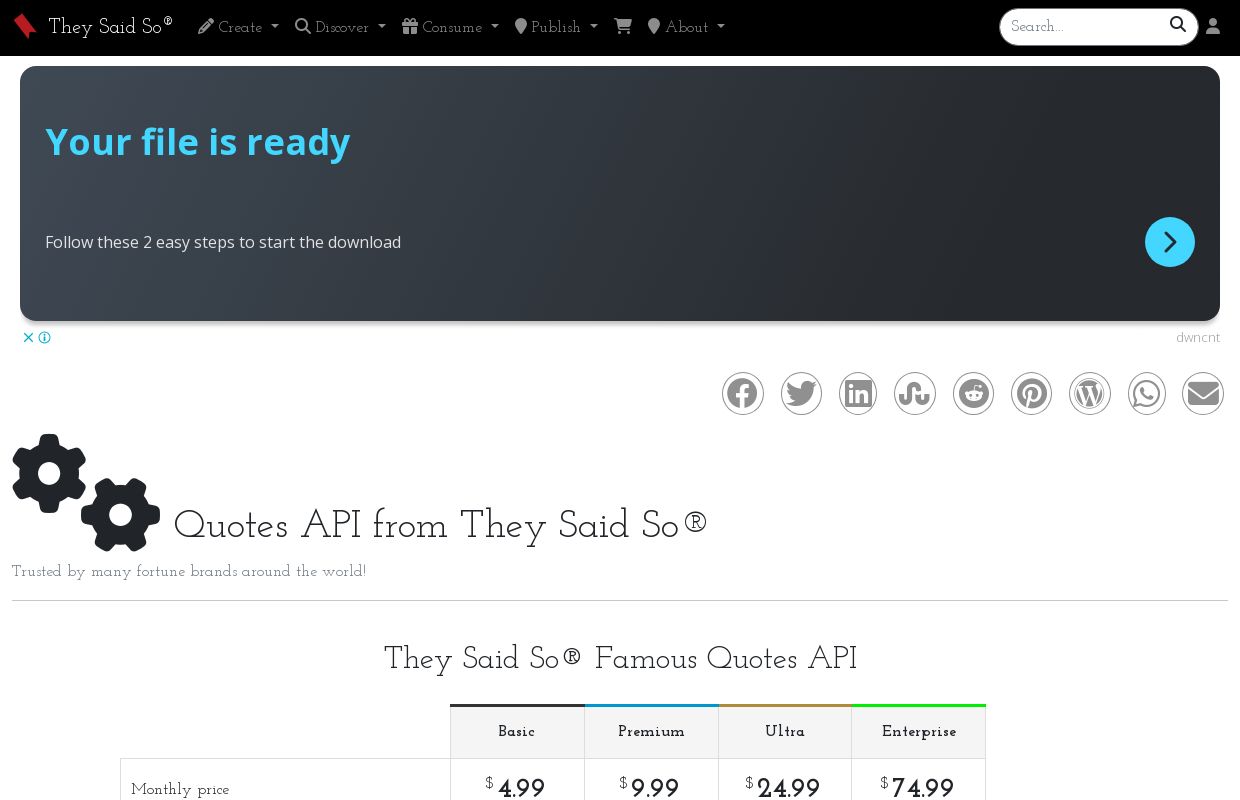Click the ad's blue arrow button
Image resolution: width=1240 pixels, height=800 pixels.
tap(1170, 242)
